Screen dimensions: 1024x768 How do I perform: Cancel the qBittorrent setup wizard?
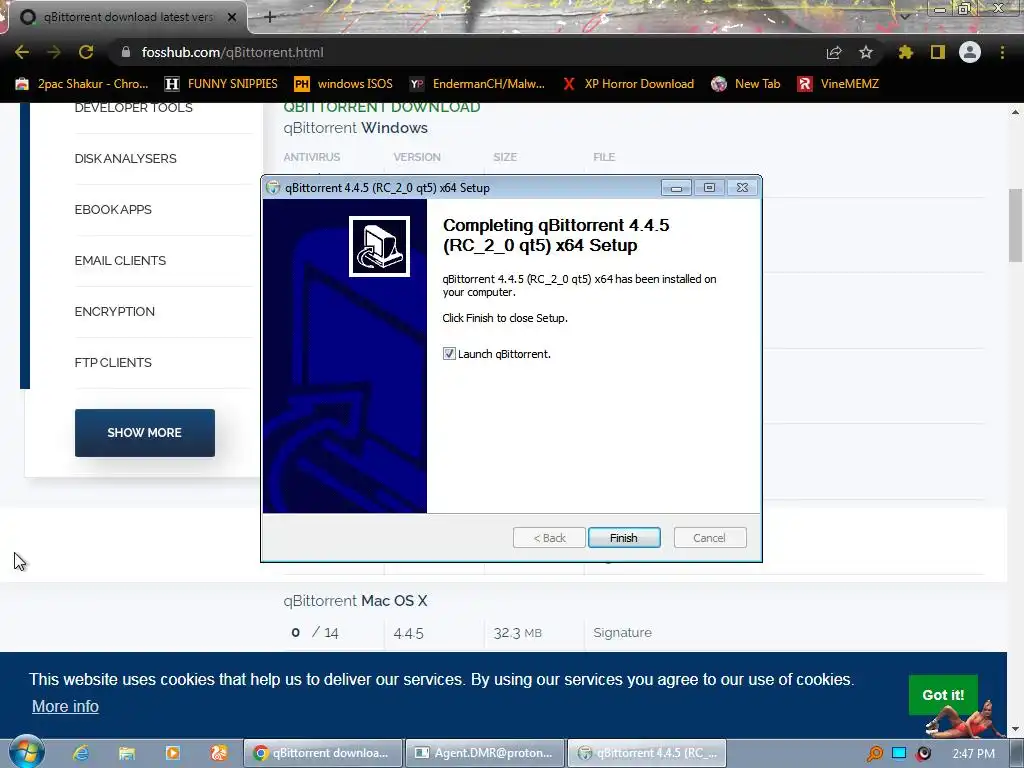pyautogui.click(x=709, y=537)
